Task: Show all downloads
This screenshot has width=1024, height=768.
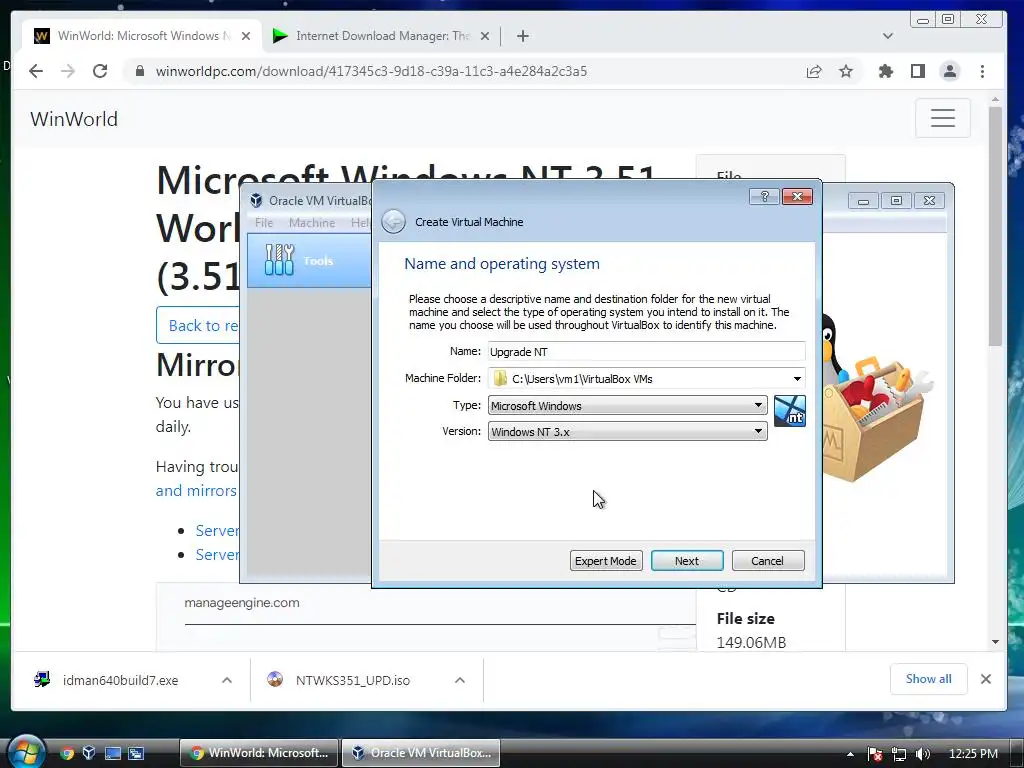Action: (928, 679)
